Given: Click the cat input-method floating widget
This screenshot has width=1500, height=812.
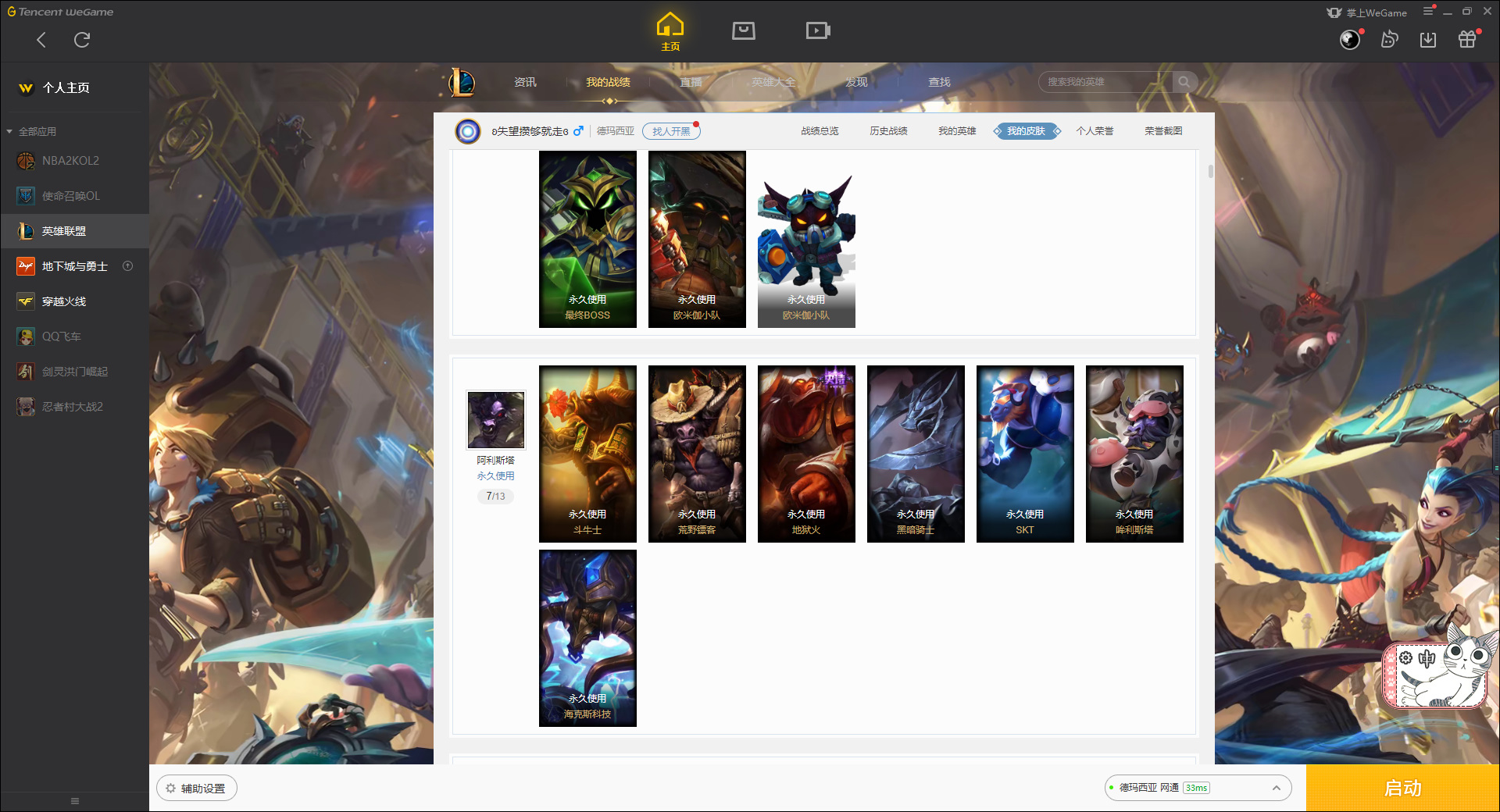Looking at the screenshot, I should pyautogui.click(x=1440, y=670).
